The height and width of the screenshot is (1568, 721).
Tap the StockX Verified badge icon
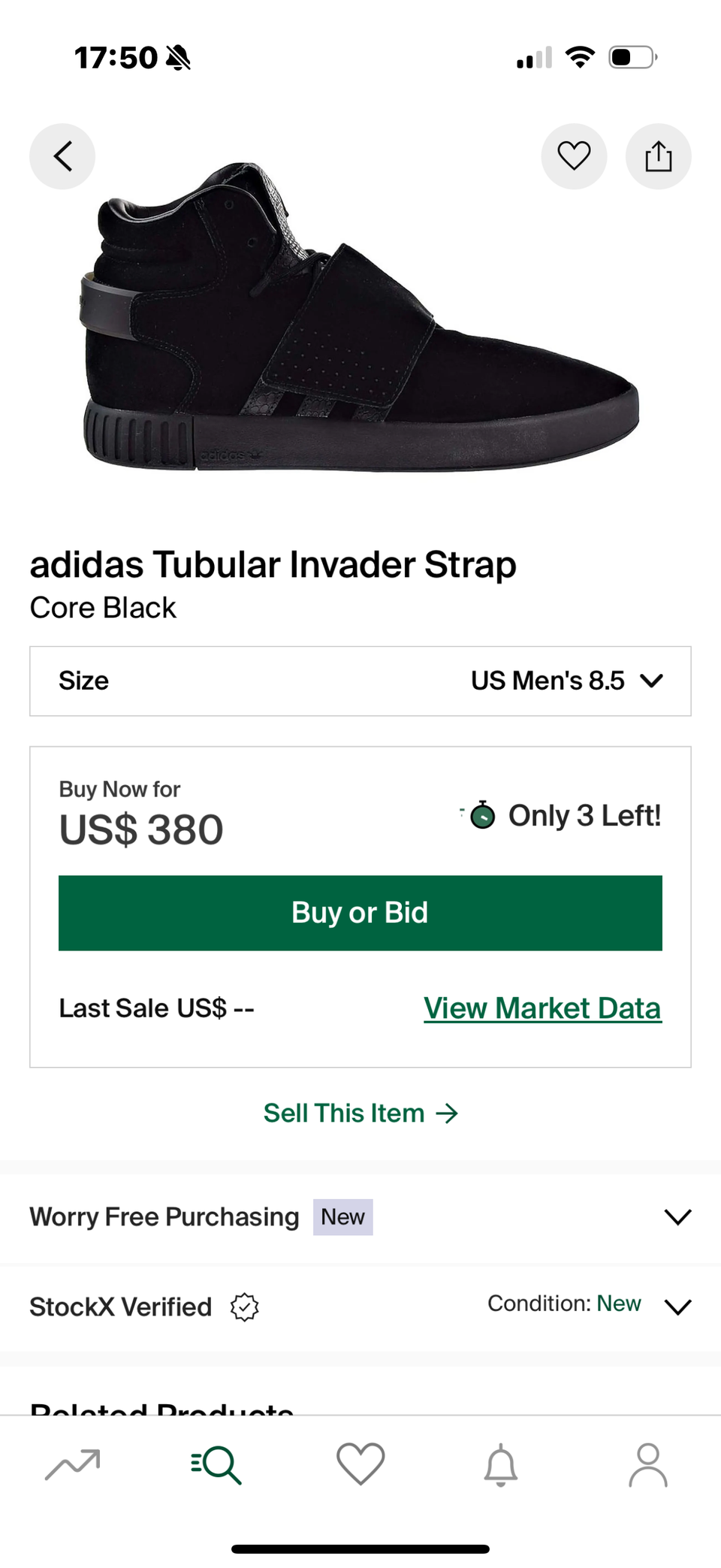[x=245, y=1307]
